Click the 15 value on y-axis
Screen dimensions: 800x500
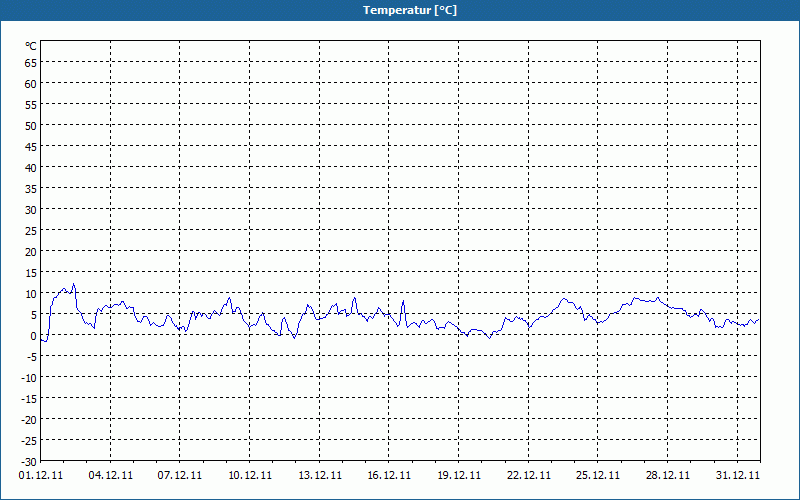[31, 273]
